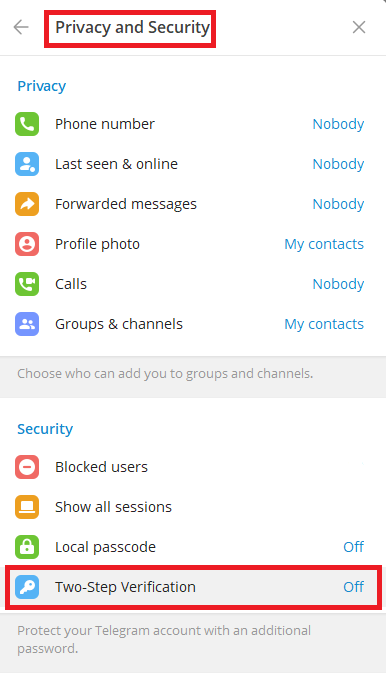
Task: Change Profile photo setting My contacts
Action: pyautogui.click(x=324, y=244)
